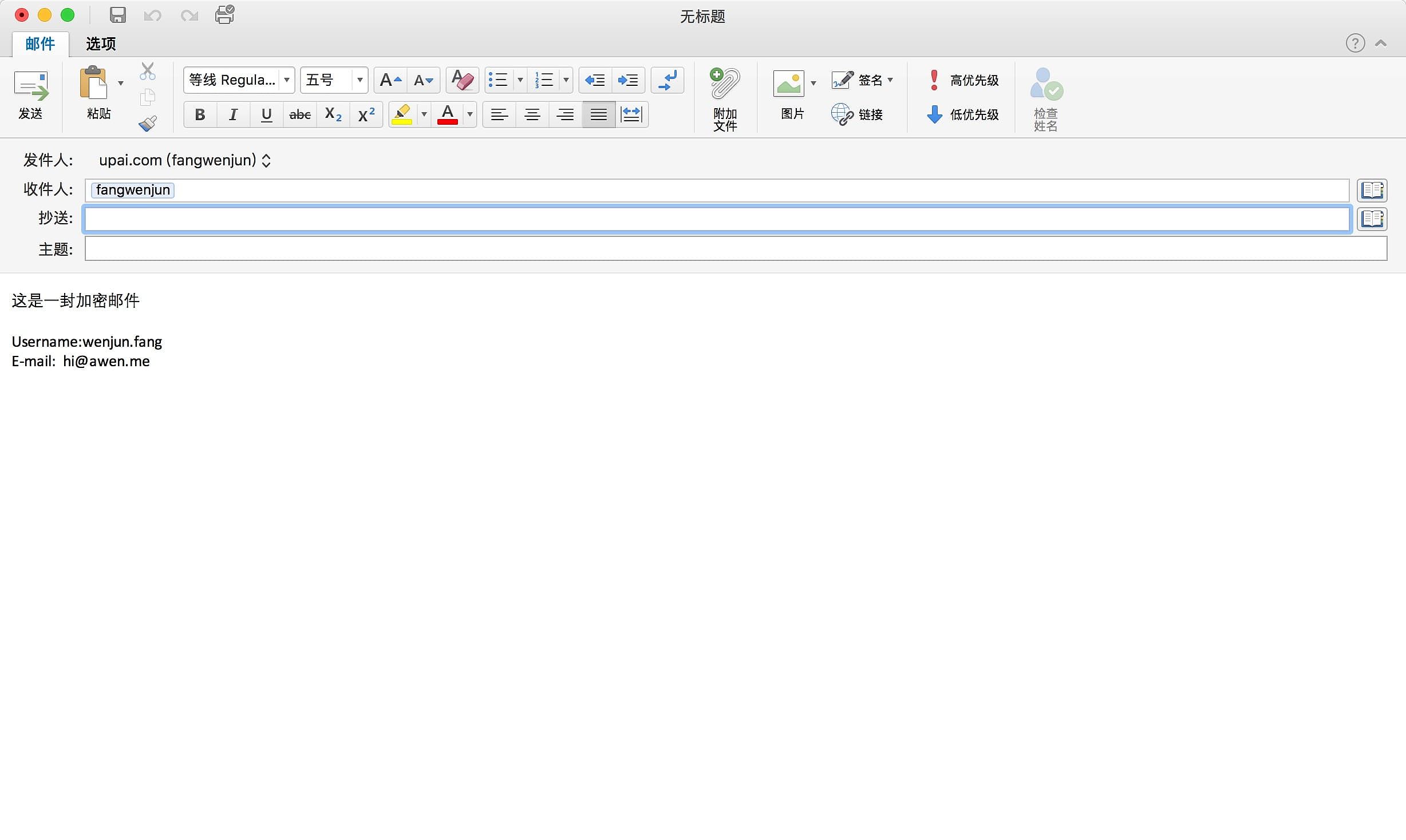Screen dimensions: 1406x840
Task: Click the attach file paperclip icon
Action: pyautogui.click(x=725, y=85)
